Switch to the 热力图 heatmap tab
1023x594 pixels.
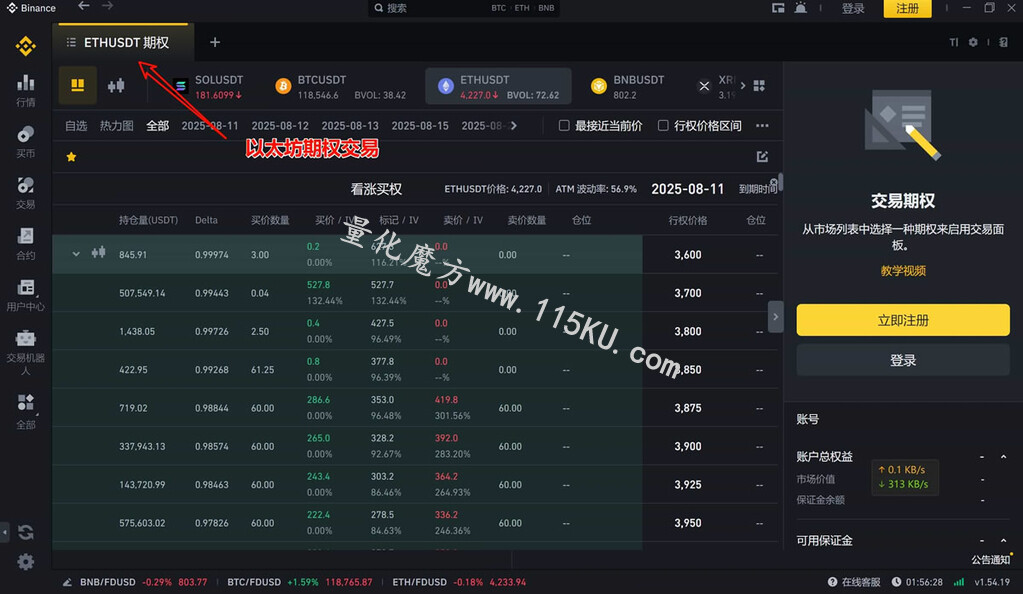[x=116, y=125]
